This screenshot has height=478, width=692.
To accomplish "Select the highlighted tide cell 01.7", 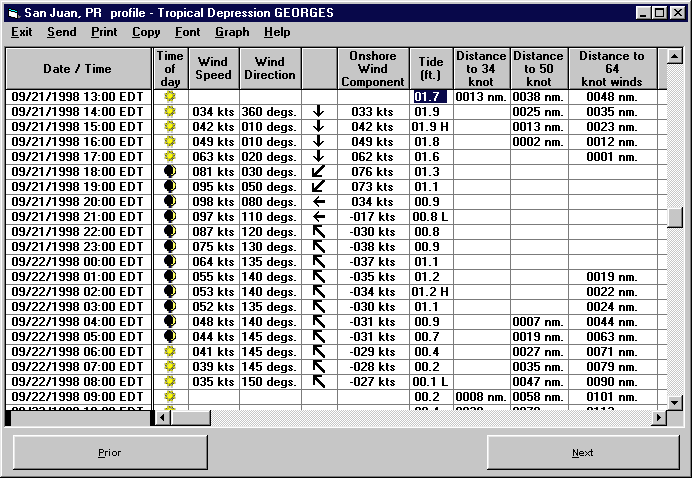I will [431, 97].
